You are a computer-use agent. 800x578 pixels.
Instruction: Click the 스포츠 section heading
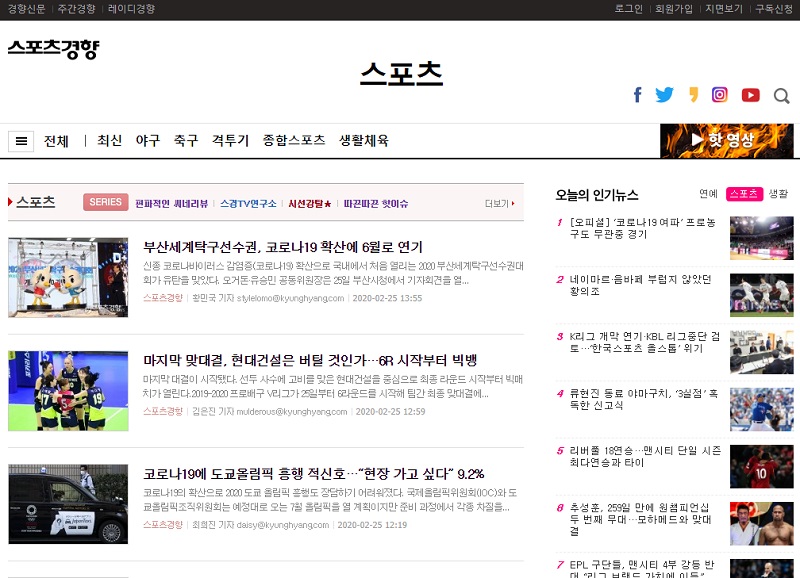point(35,202)
